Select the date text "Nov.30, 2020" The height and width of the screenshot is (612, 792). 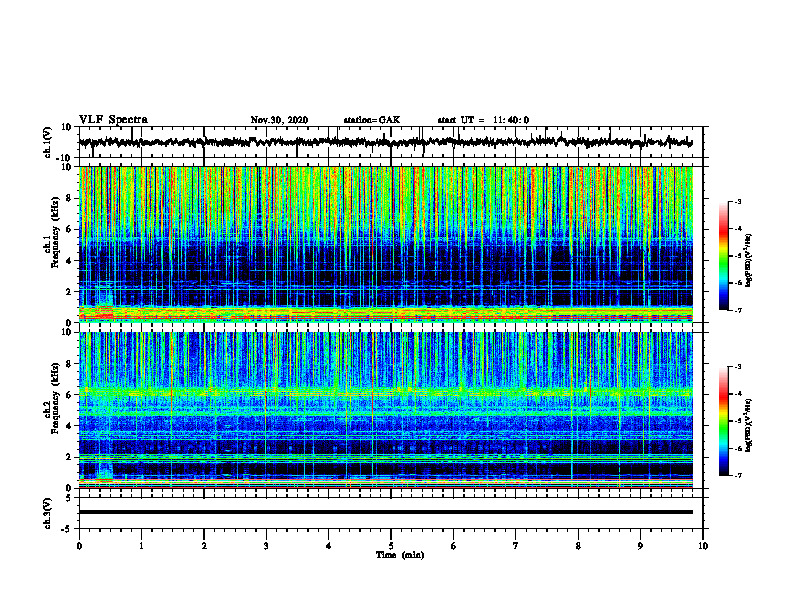tap(279, 120)
